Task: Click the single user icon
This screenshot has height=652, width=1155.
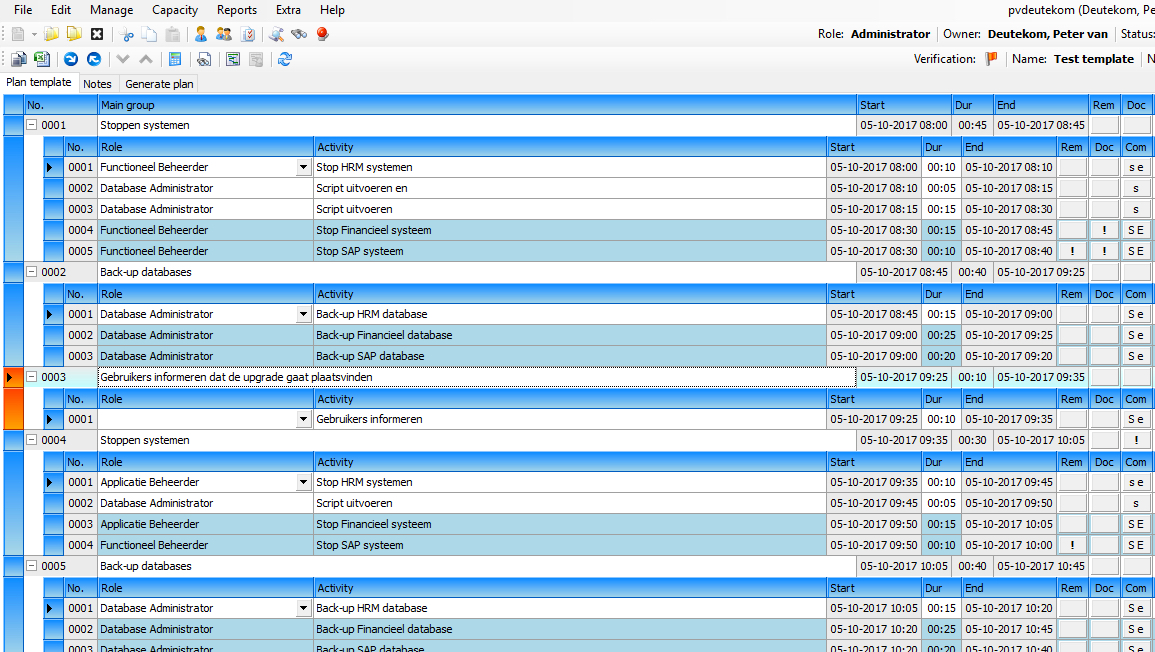Action: coord(200,34)
